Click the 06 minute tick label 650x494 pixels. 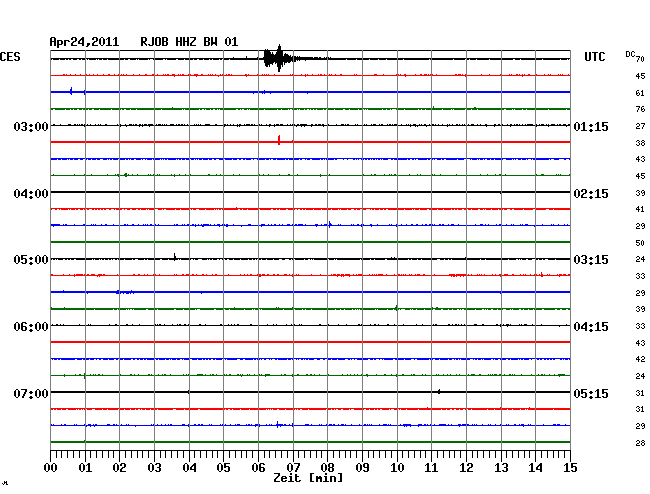coord(258,468)
